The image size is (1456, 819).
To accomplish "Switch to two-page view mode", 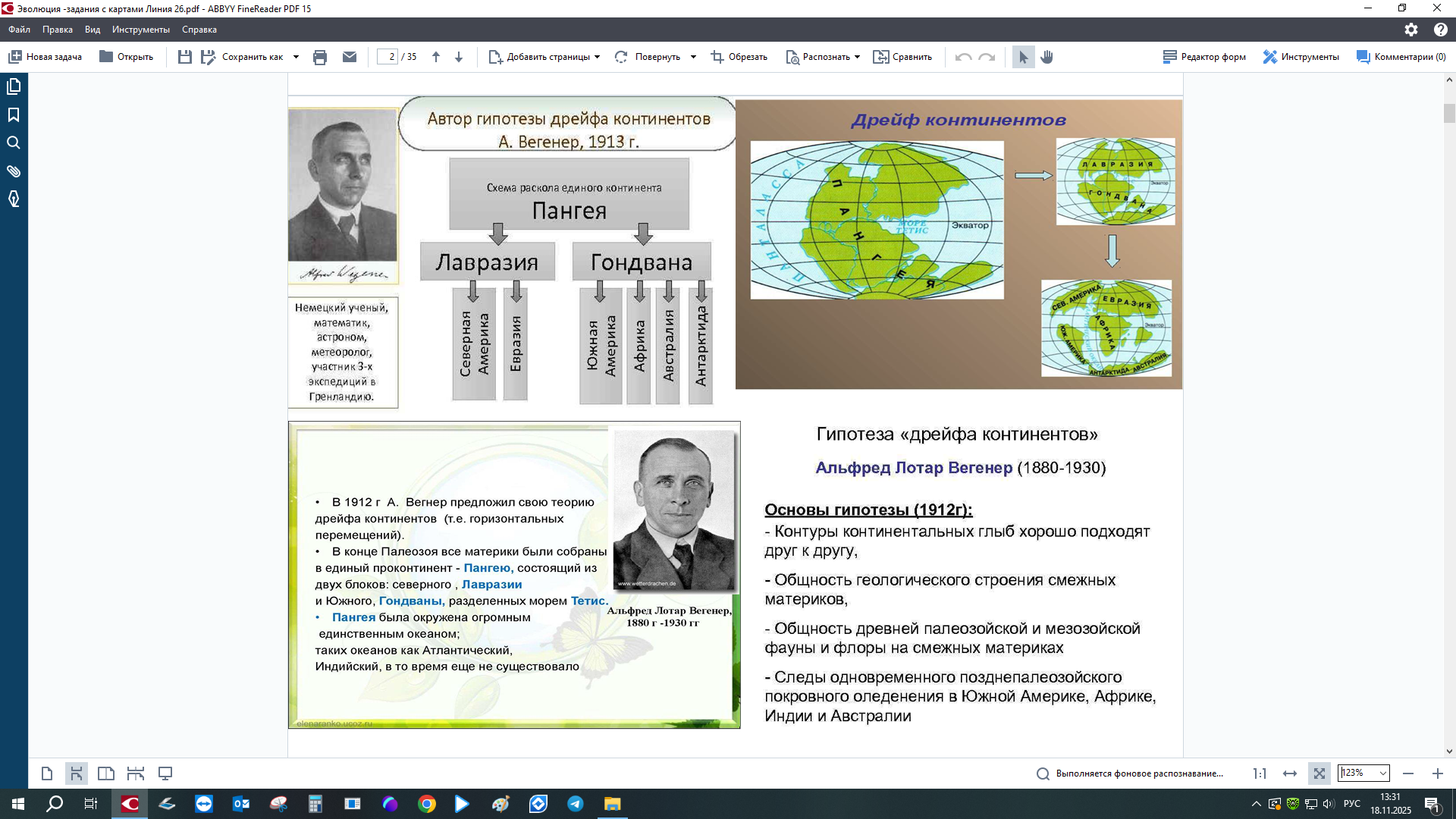I will 106,773.
